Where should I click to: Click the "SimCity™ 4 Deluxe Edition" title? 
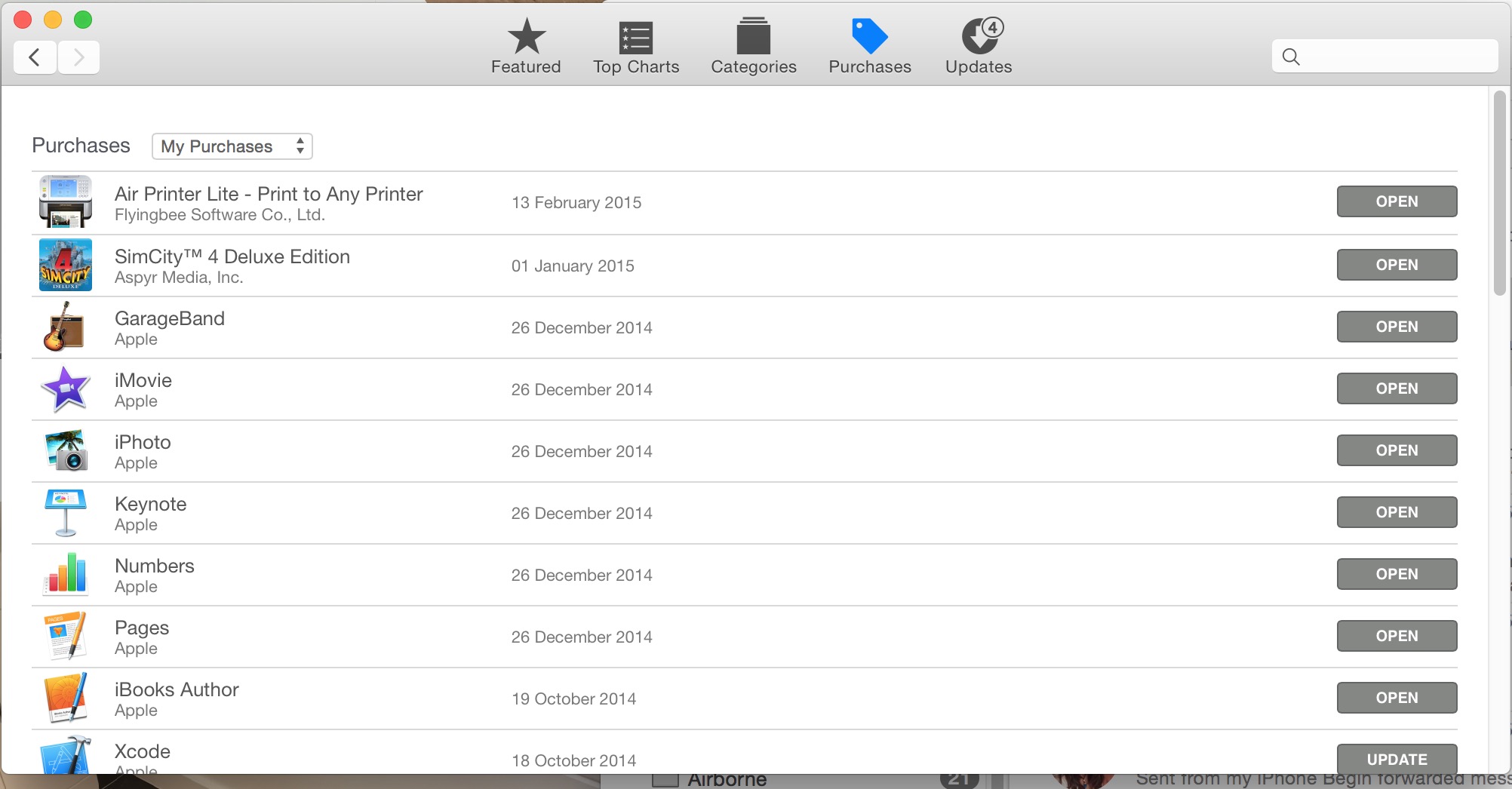[232, 256]
